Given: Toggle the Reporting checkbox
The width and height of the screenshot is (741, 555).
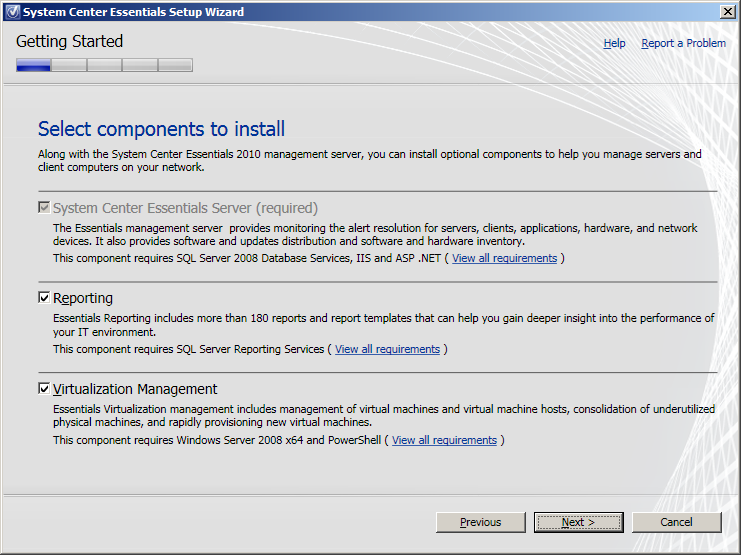Looking at the screenshot, I should tap(44, 298).
